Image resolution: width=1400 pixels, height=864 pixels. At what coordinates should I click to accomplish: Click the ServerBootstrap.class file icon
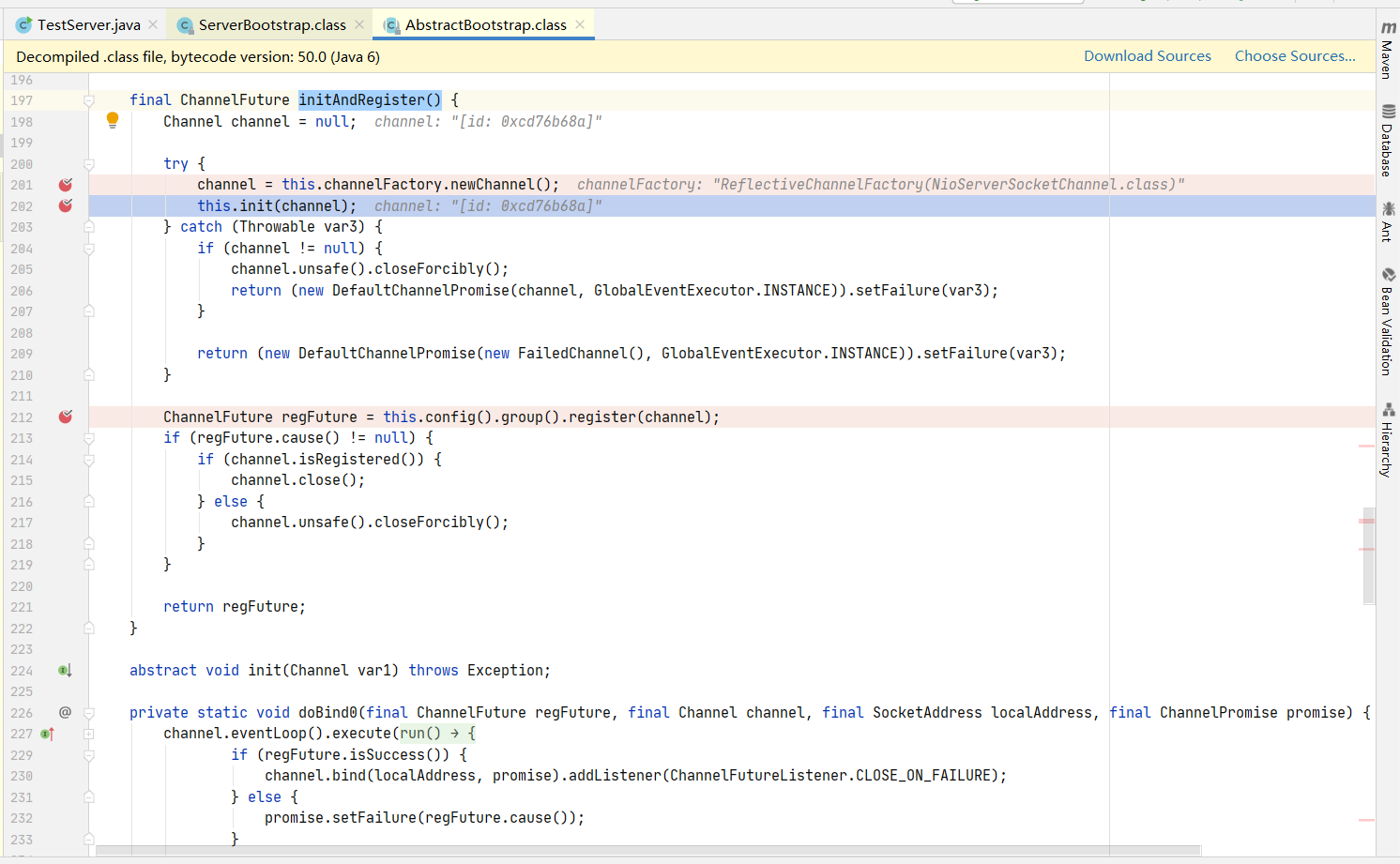click(185, 25)
